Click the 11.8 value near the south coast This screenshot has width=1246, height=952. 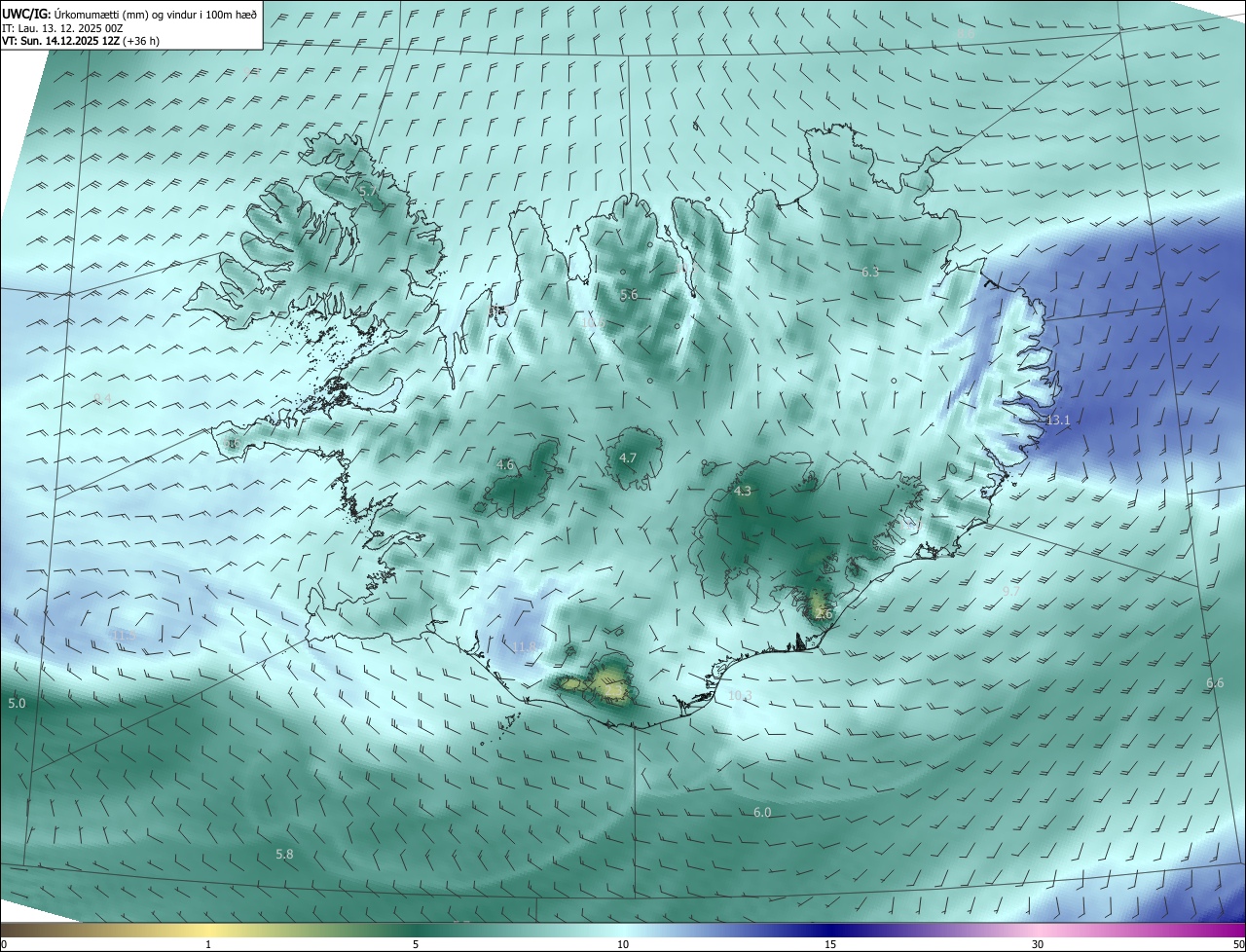[x=525, y=647]
